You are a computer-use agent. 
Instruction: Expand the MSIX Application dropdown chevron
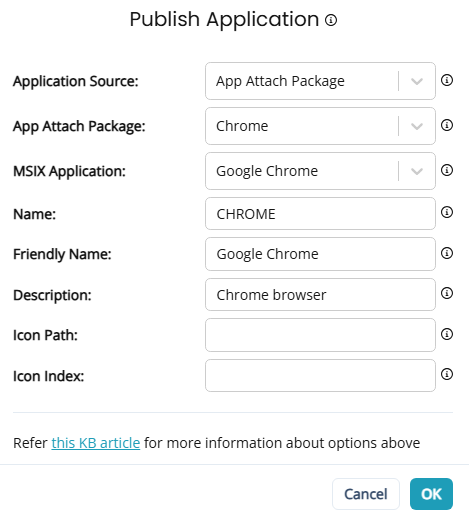[x=417, y=171]
